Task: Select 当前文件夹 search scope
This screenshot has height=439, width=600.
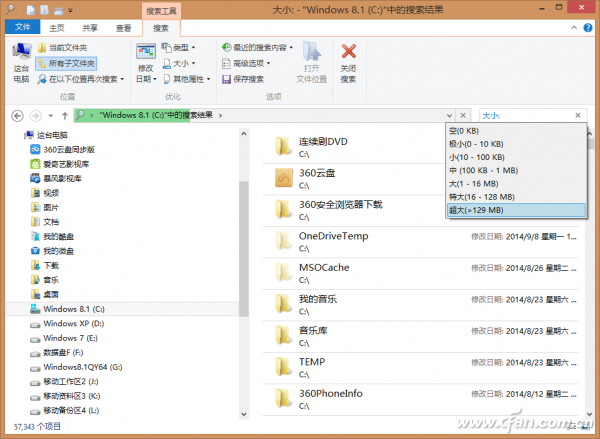Action: point(62,47)
